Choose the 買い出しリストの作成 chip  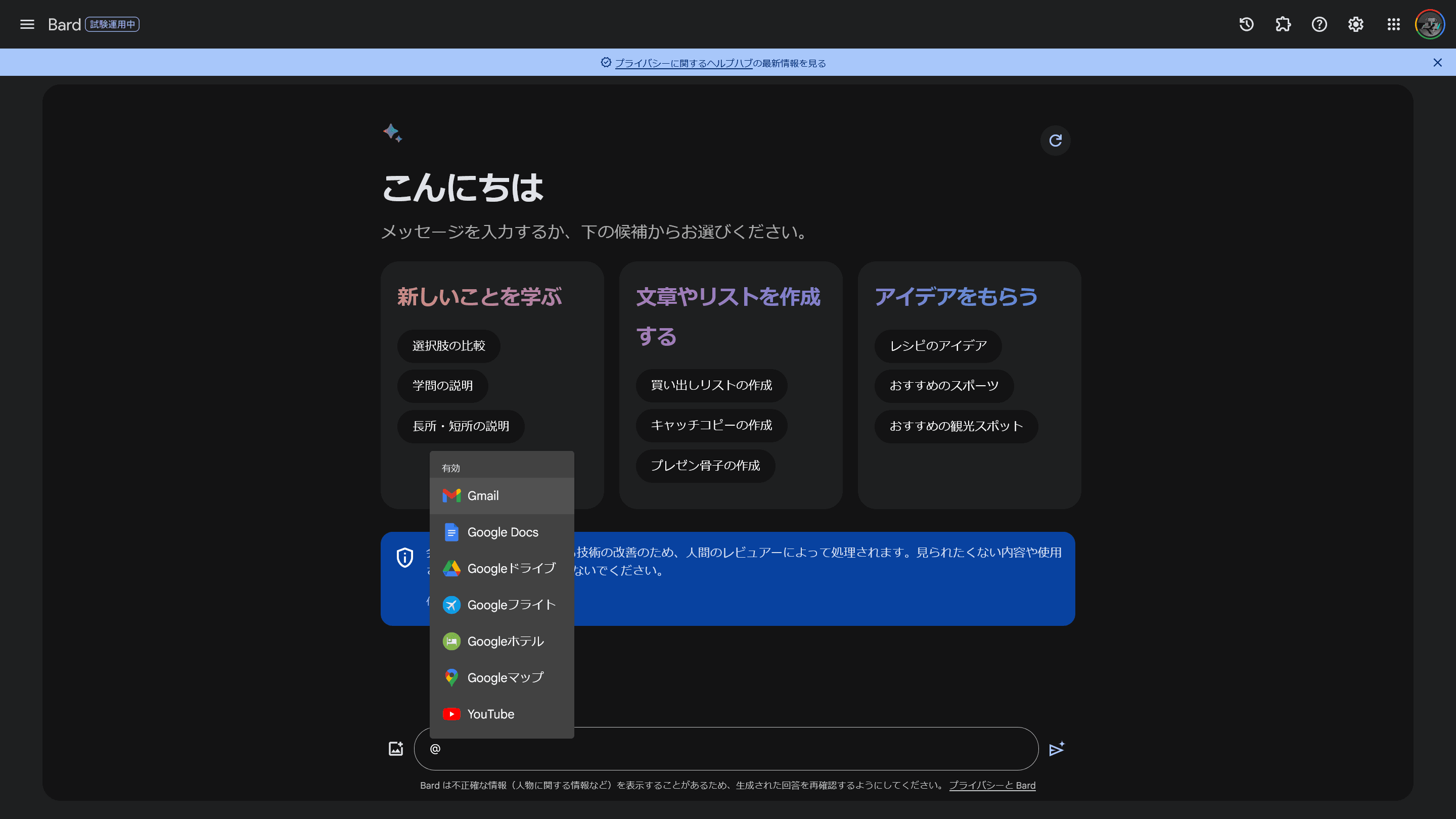coord(711,385)
